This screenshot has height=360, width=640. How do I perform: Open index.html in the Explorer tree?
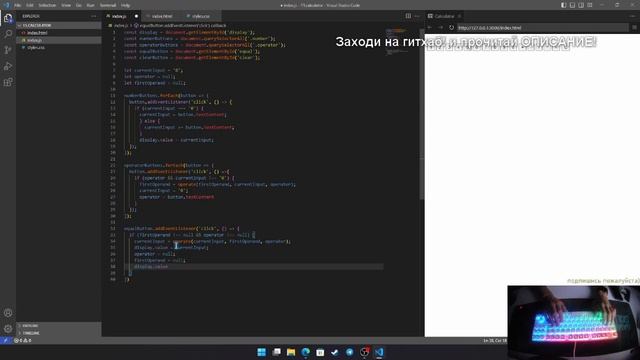click(x=59, y=33)
